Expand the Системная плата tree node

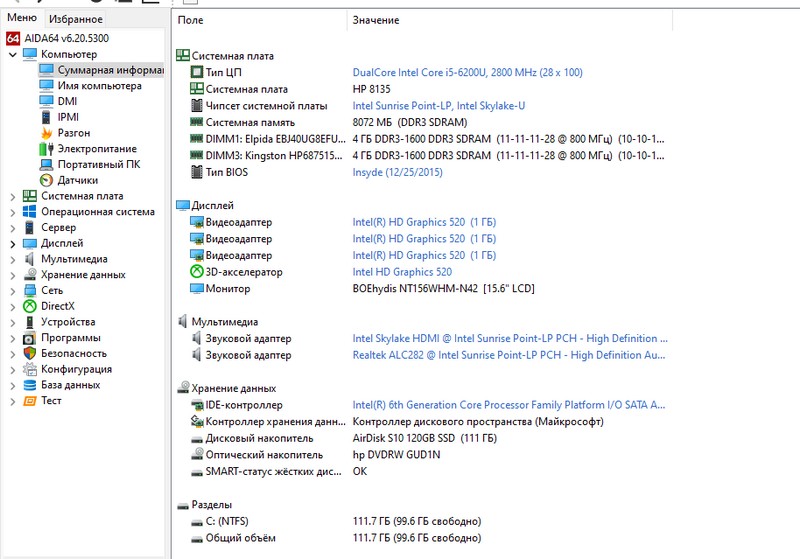coord(12,196)
